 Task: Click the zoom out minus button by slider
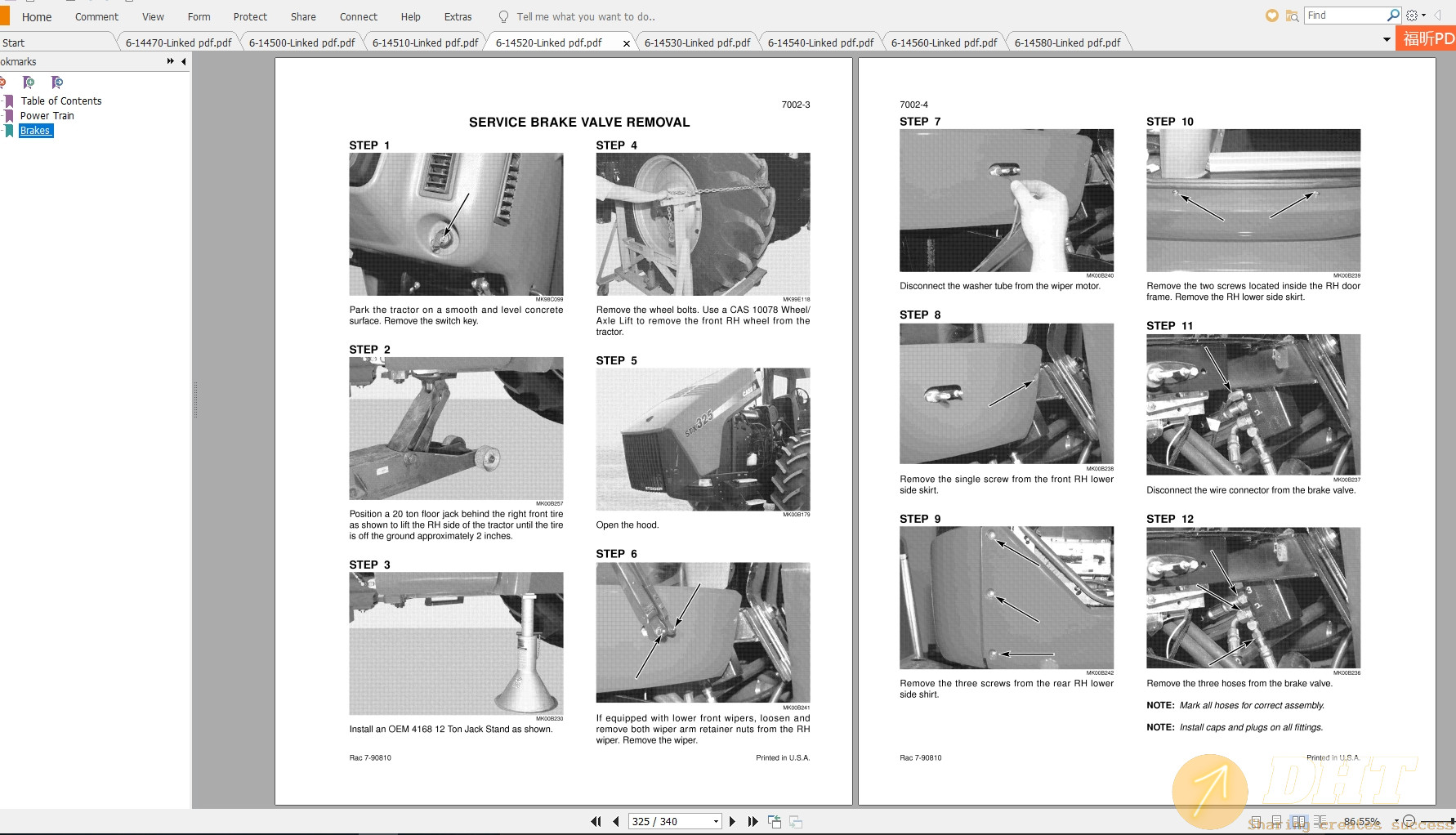pyautogui.click(x=1409, y=822)
